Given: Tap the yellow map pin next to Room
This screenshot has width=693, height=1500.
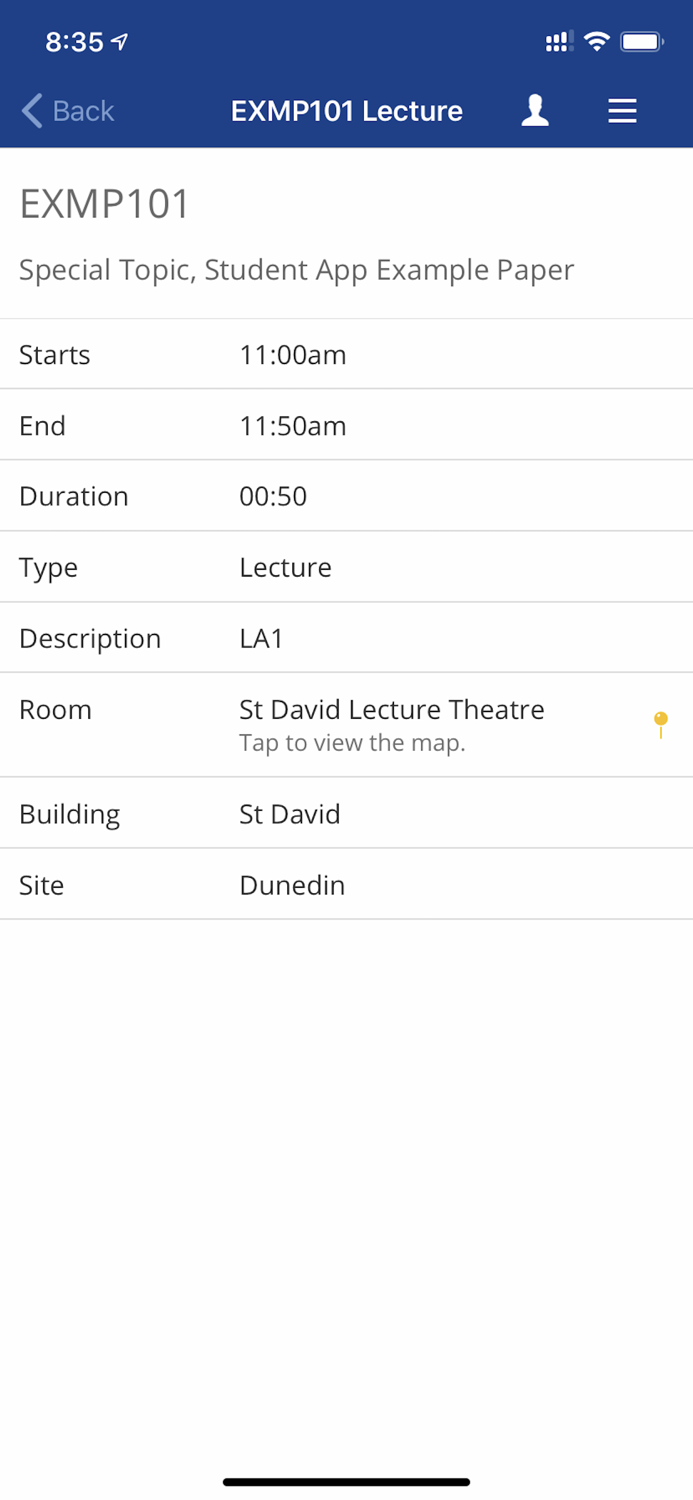Looking at the screenshot, I should click(x=661, y=724).
